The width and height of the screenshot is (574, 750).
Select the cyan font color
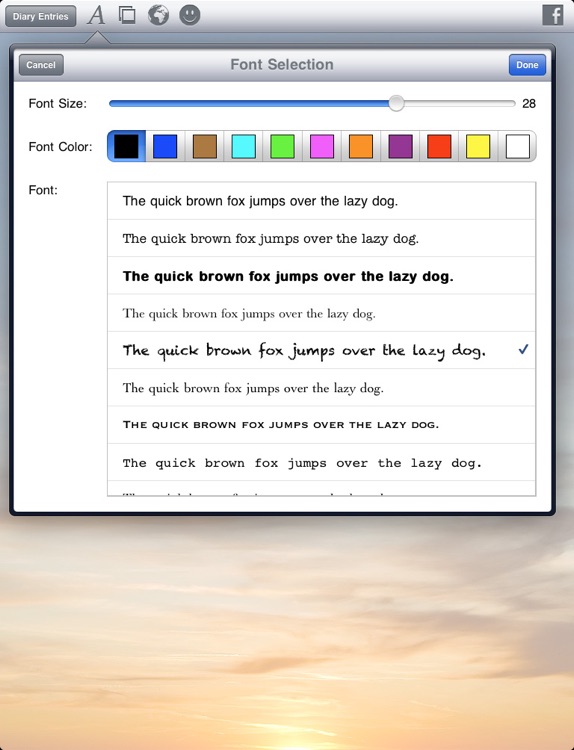pyautogui.click(x=243, y=146)
